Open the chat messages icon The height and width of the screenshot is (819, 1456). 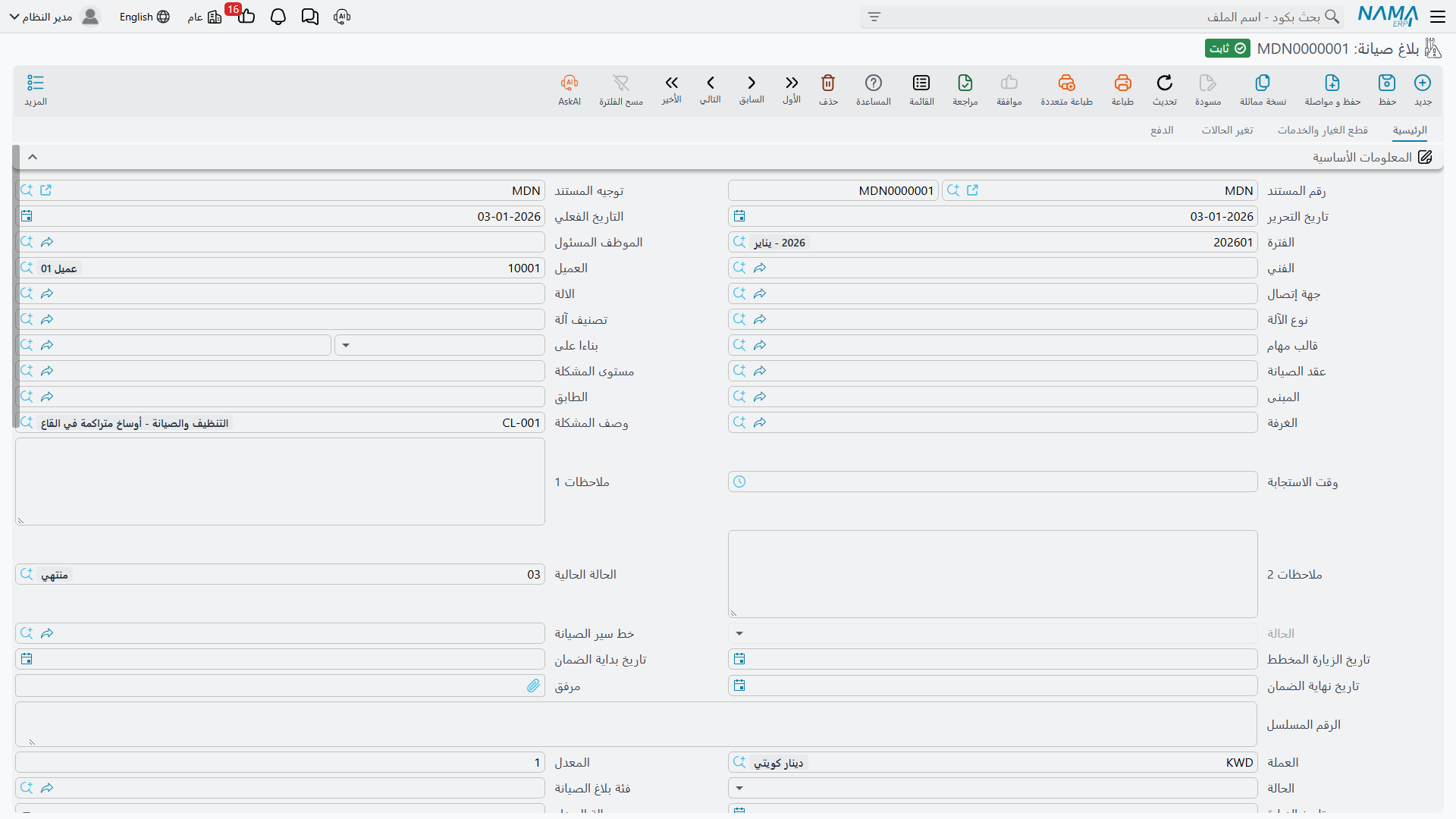(x=310, y=17)
